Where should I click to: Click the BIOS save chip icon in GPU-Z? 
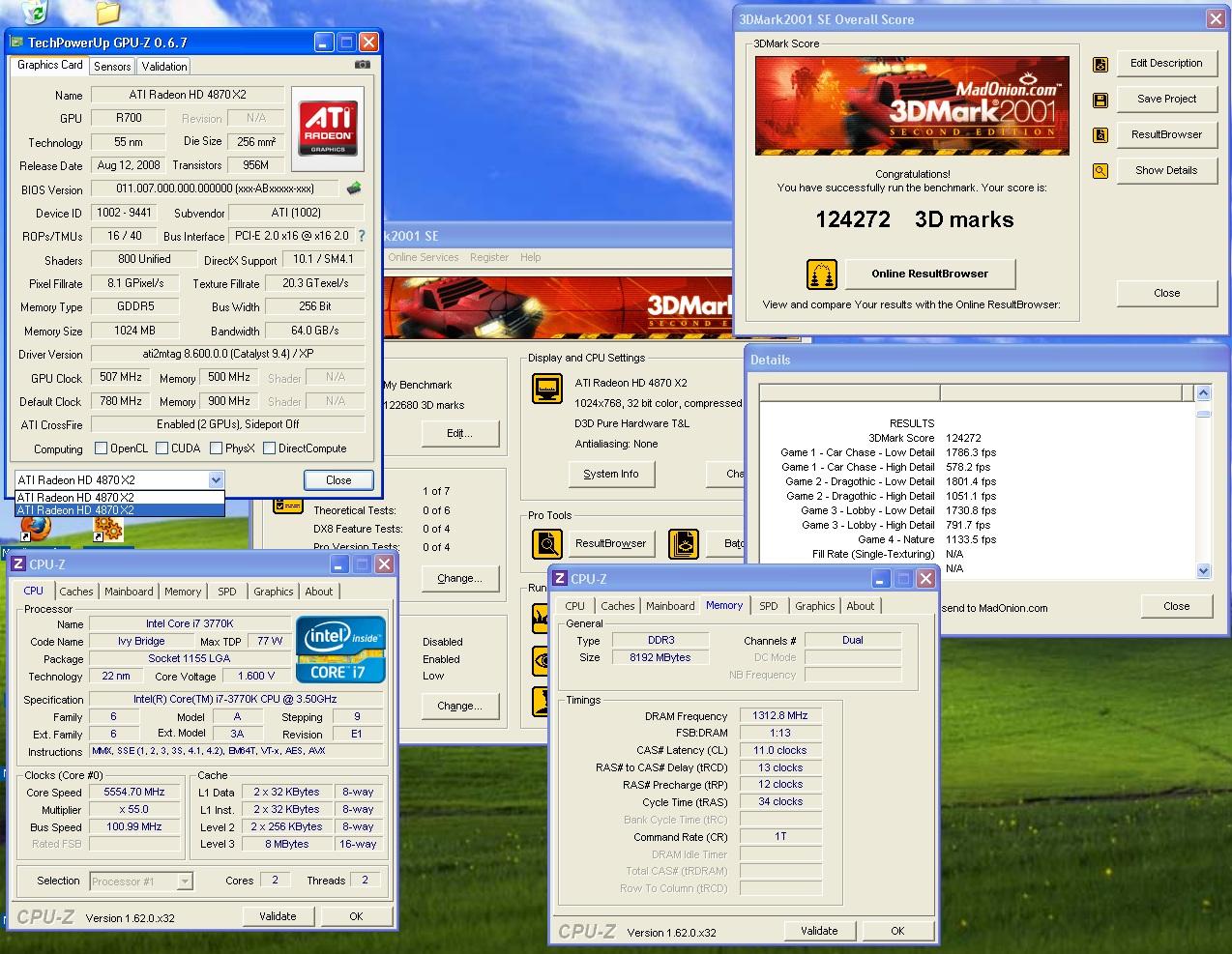354,188
